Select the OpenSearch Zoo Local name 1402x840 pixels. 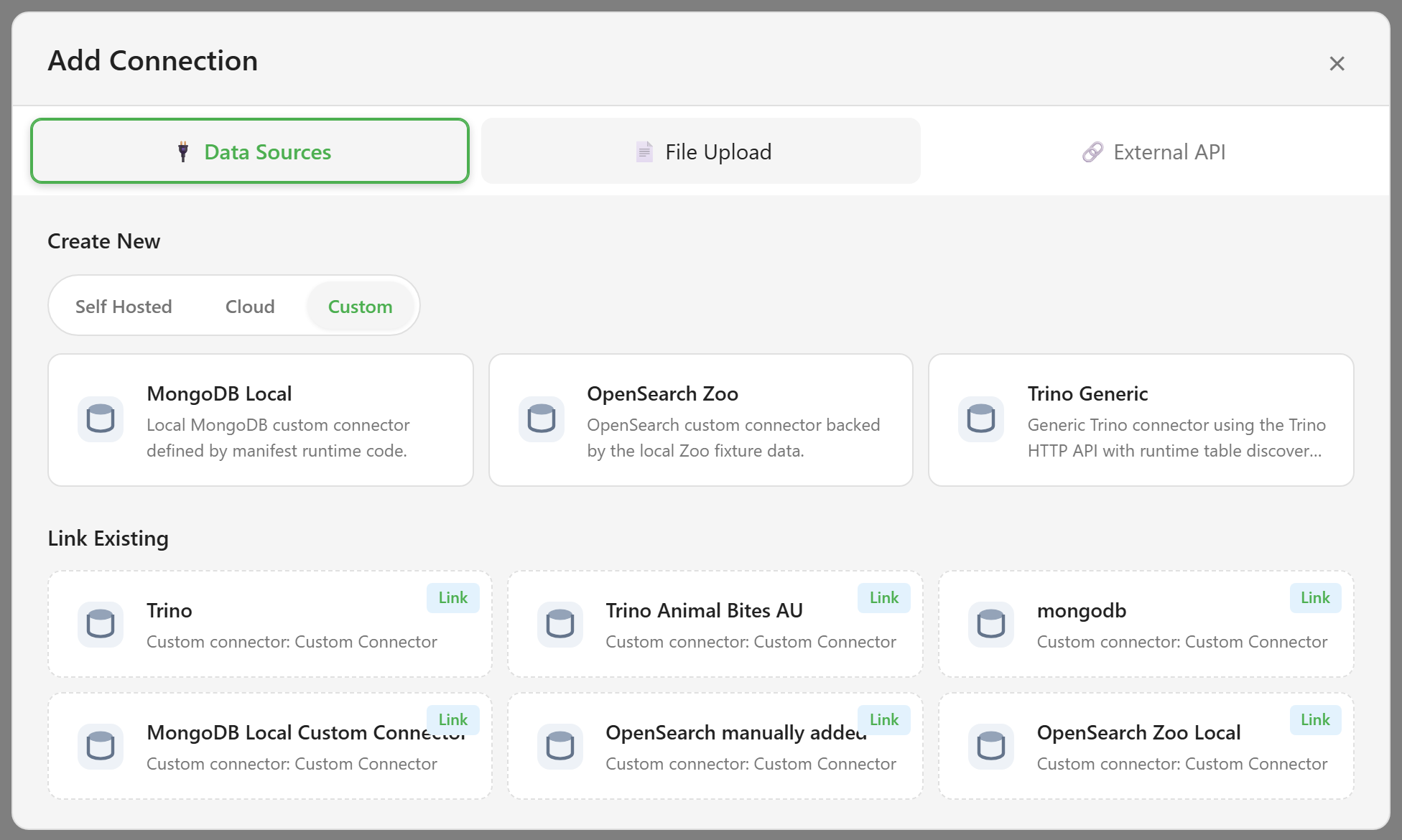click(1138, 732)
